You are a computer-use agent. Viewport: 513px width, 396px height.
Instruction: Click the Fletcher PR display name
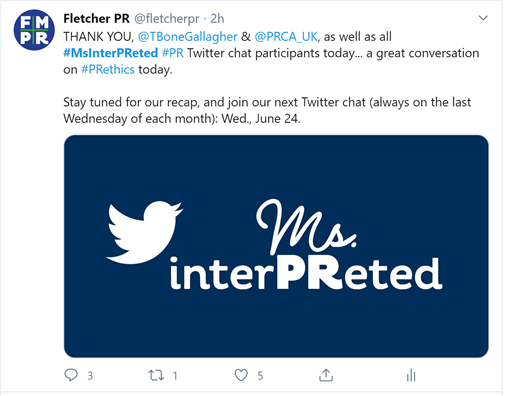coord(96,19)
